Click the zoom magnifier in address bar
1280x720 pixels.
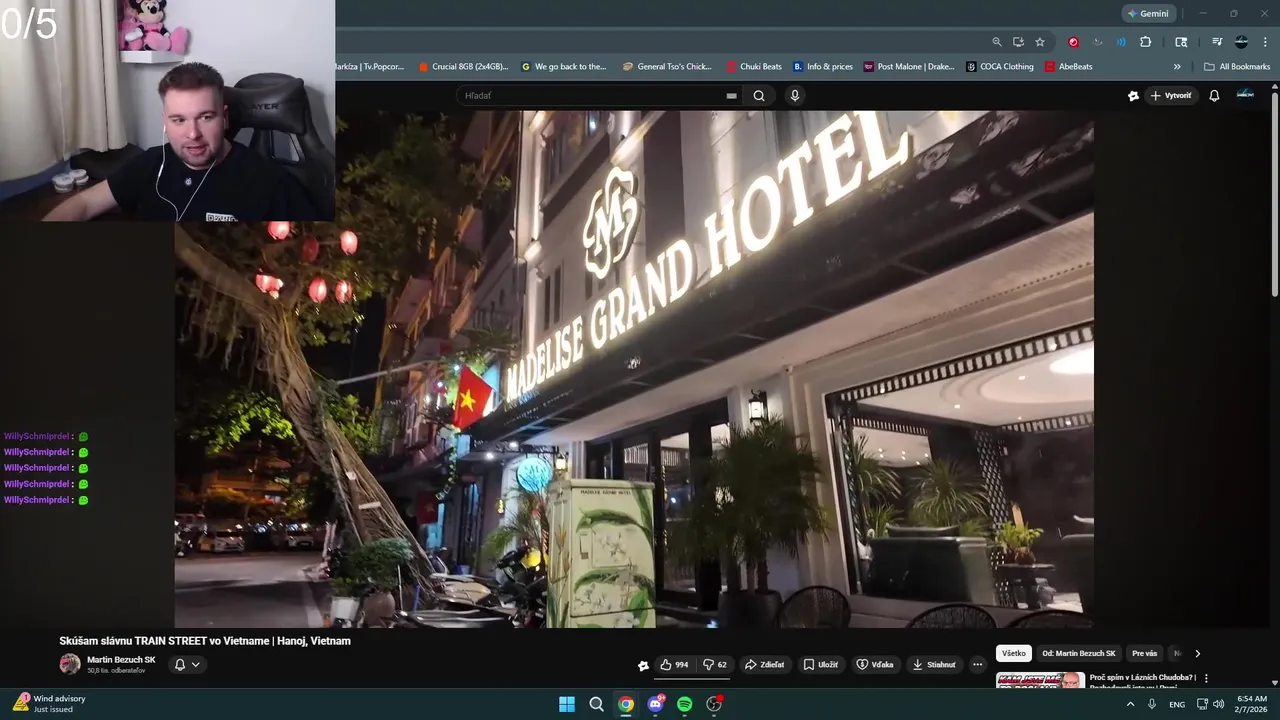coord(997,42)
